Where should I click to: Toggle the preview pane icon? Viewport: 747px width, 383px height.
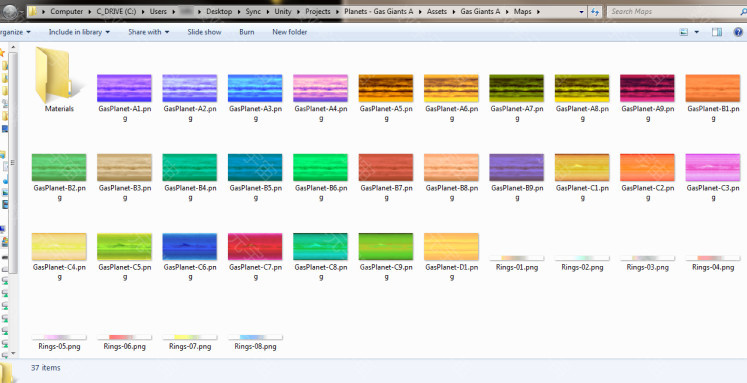coord(717,32)
